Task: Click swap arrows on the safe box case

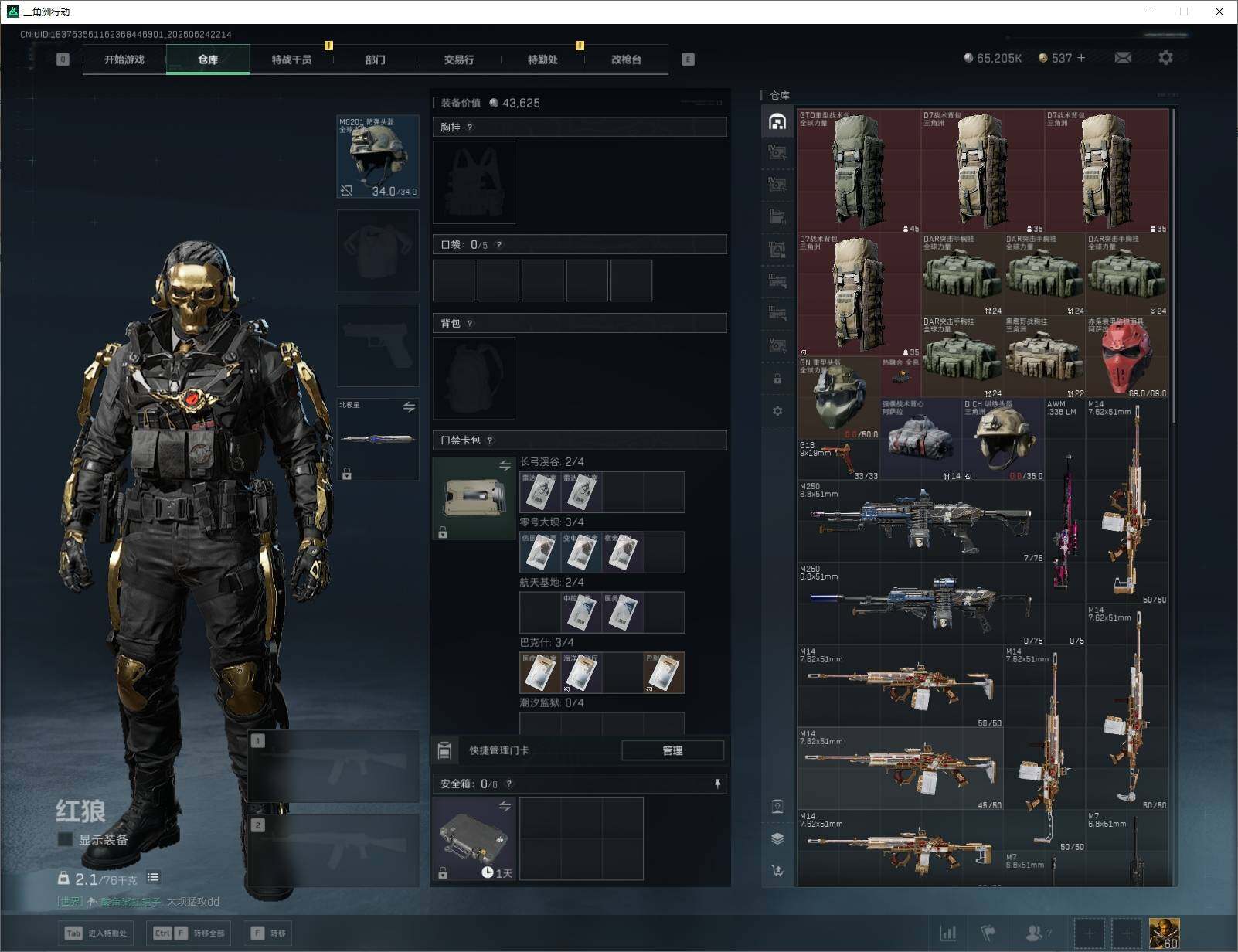Action: coord(505,806)
